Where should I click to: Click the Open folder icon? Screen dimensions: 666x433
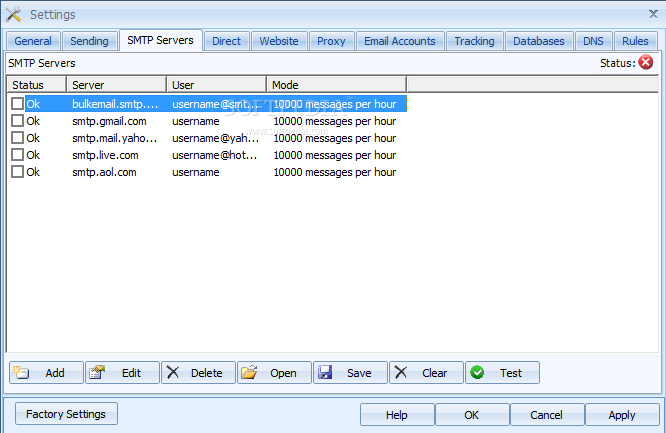(249, 372)
